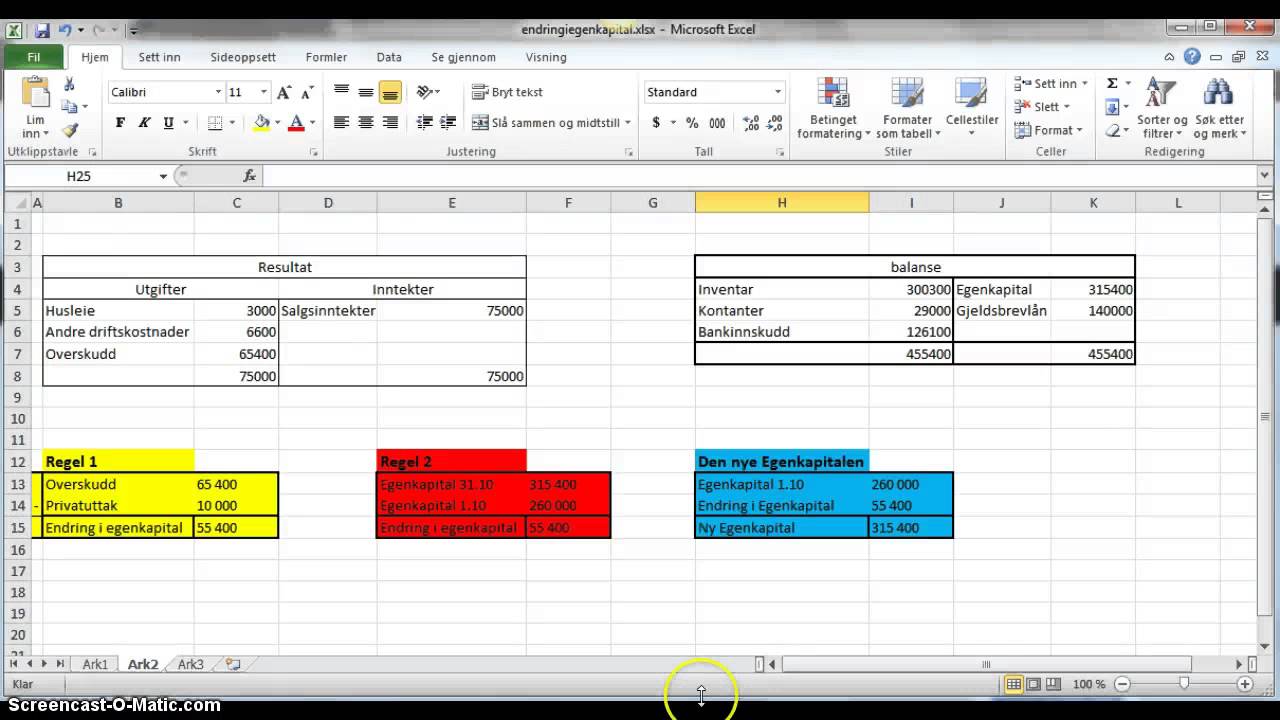Toggle the highlighted bottom alignment button
The image size is (1280, 720).
tap(390, 92)
